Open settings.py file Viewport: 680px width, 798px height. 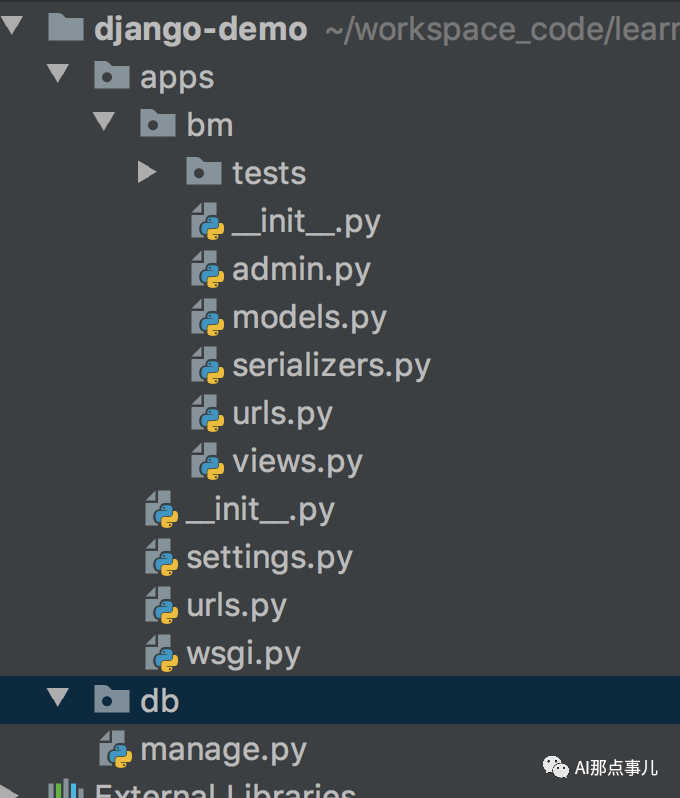coord(269,558)
